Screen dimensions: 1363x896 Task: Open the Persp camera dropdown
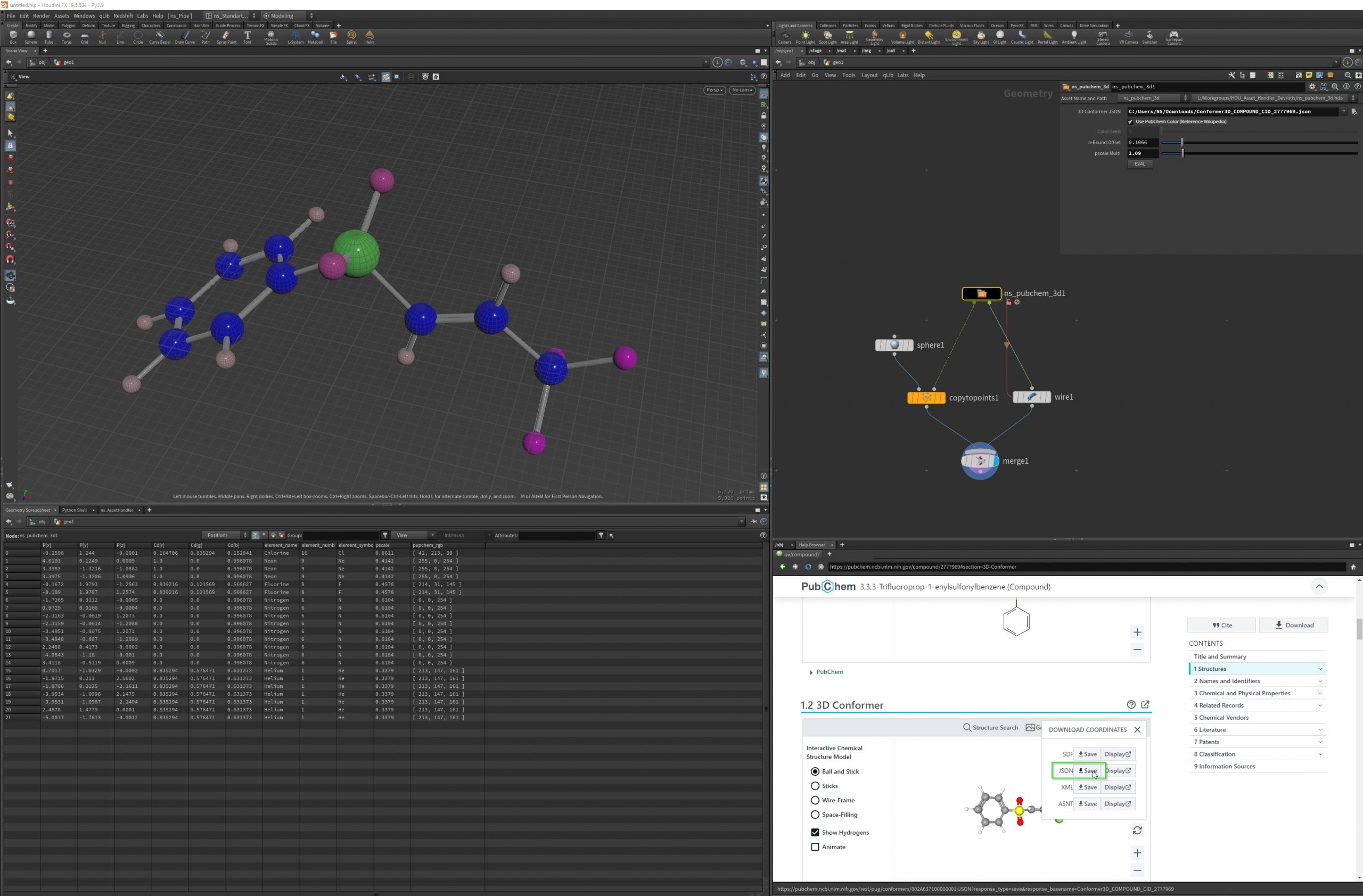pos(714,90)
